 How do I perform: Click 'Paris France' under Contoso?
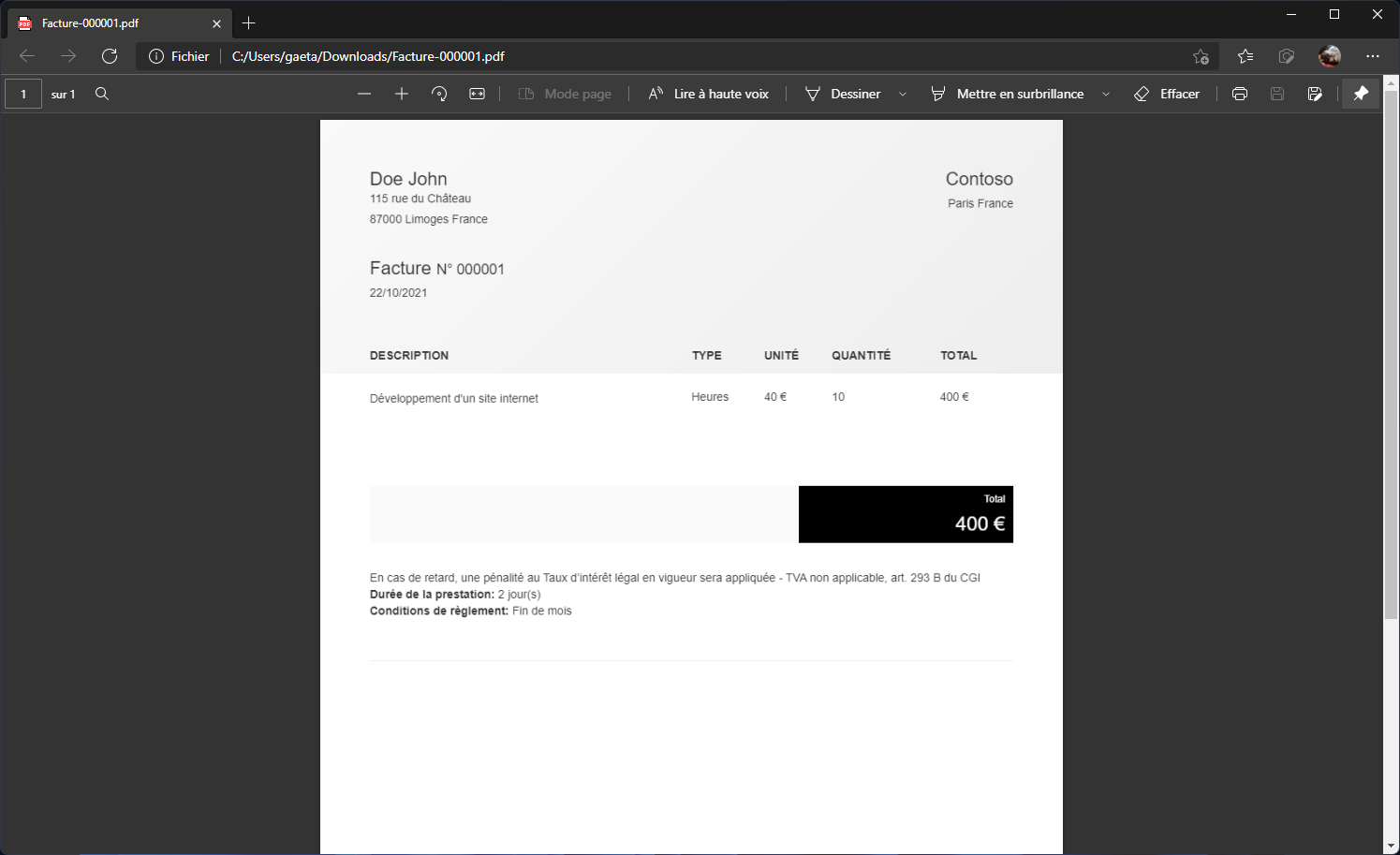(x=980, y=203)
